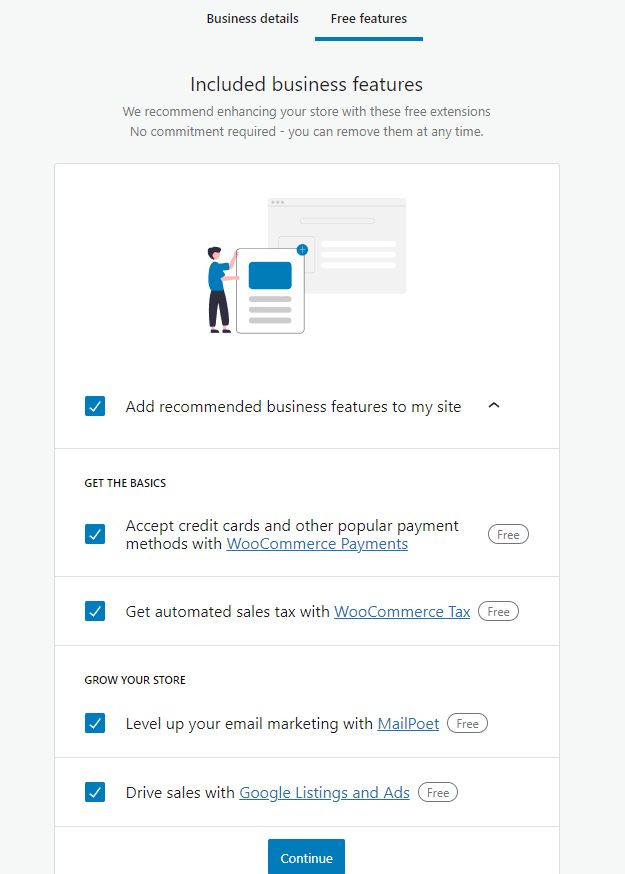The image size is (625, 874).
Task: Toggle the WooCommerce Payments checkbox
Action: pyautogui.click(x=95, y=534)
